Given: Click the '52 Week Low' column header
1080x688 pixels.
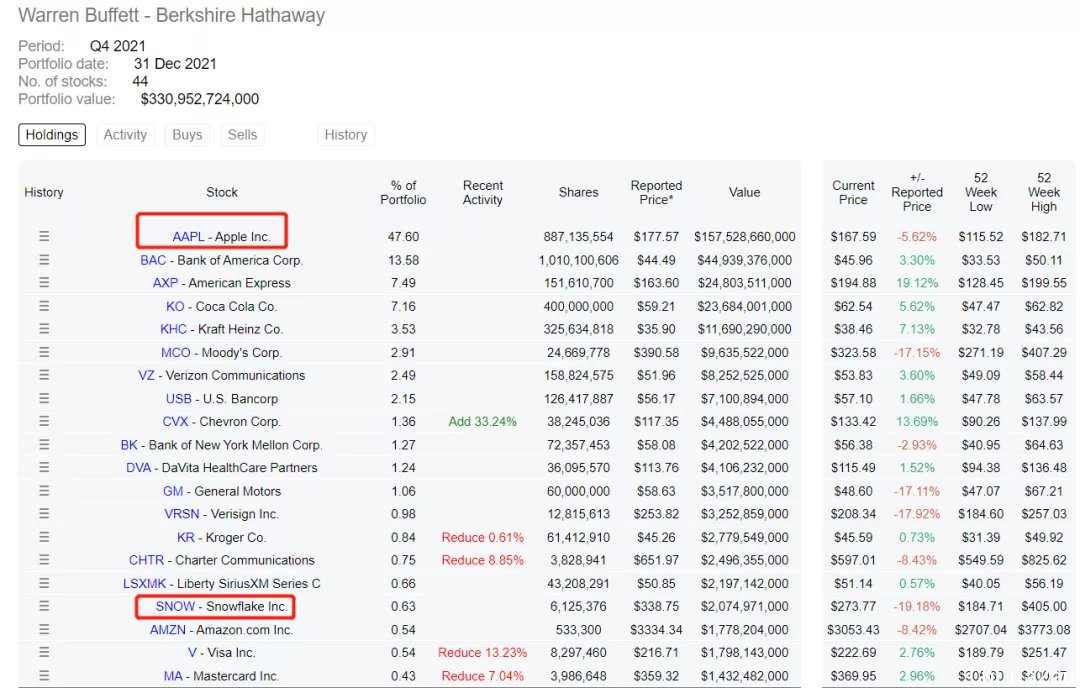Looking at the screenshot, I should point(981,192).
